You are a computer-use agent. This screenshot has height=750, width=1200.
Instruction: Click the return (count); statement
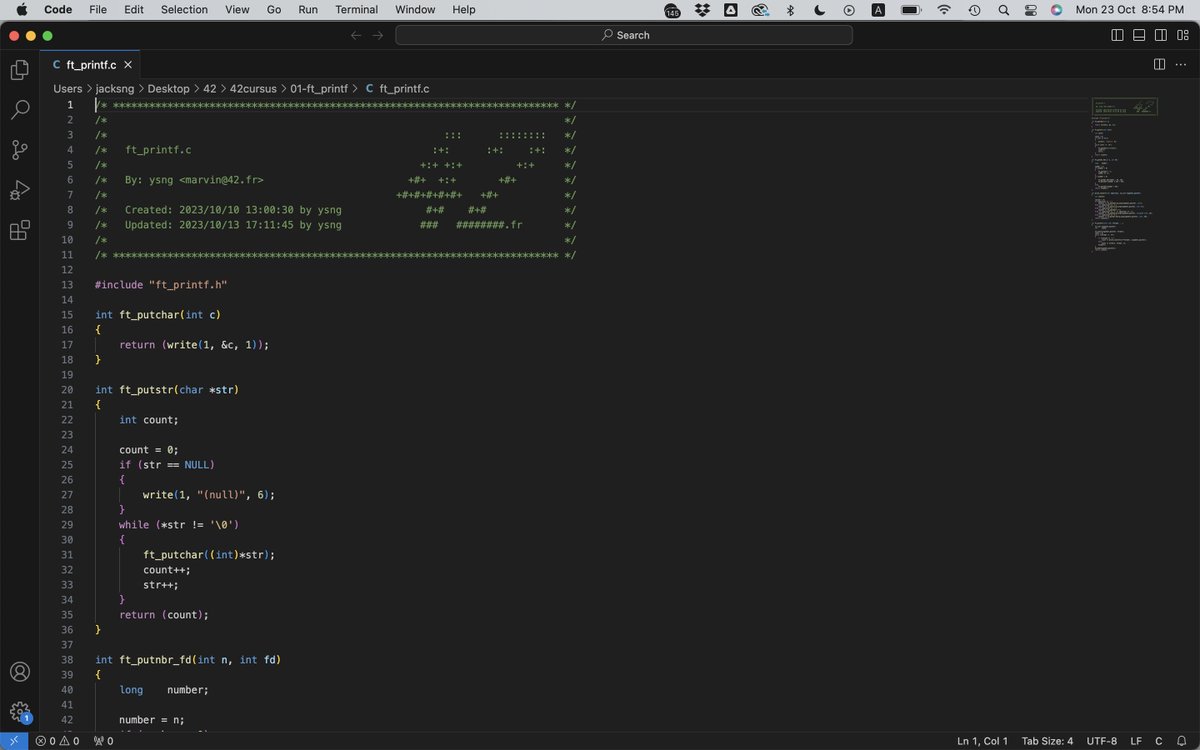[164, 615]
